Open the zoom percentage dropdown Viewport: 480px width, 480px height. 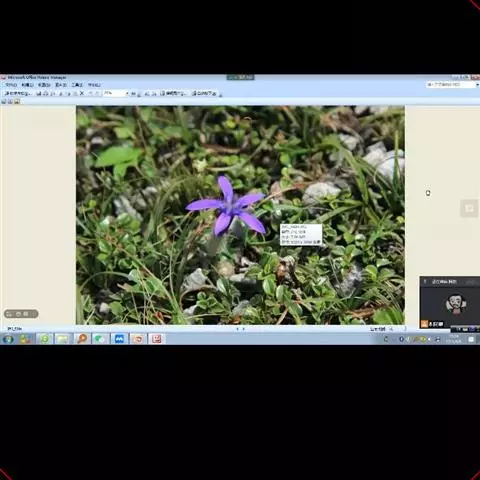(x=127, y=94)
